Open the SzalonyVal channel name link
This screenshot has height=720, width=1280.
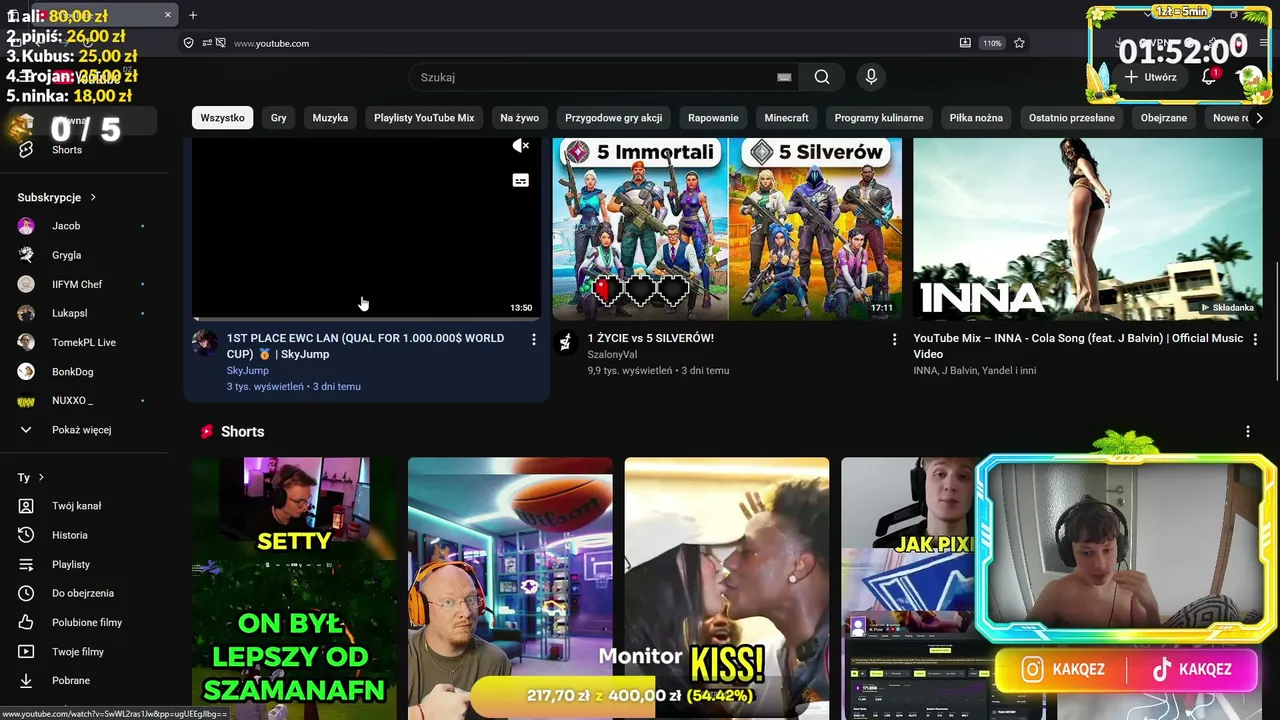click(612, 354)
